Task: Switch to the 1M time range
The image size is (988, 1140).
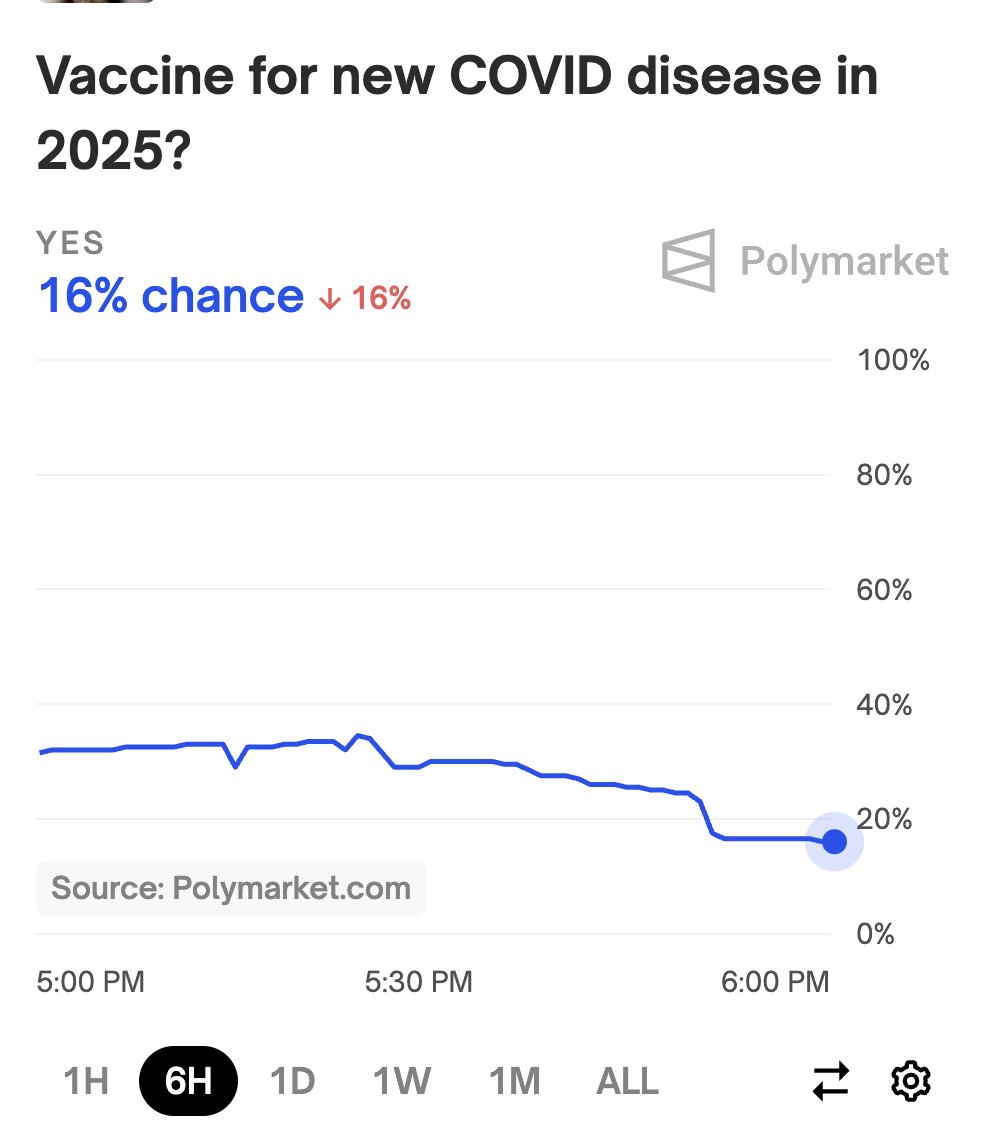Action: pos(515,1080)
